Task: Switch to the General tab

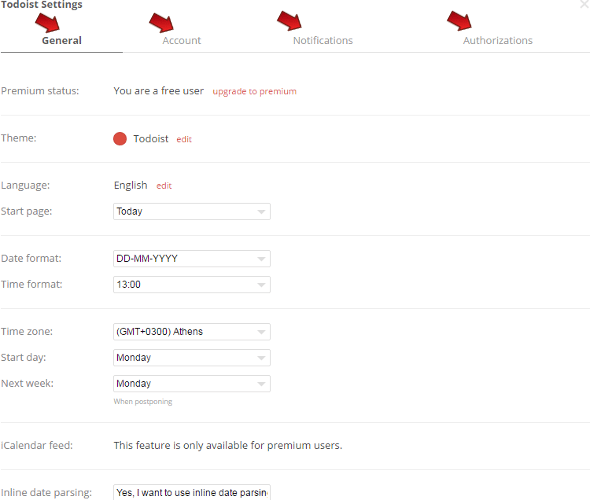Action: (62, 40)
